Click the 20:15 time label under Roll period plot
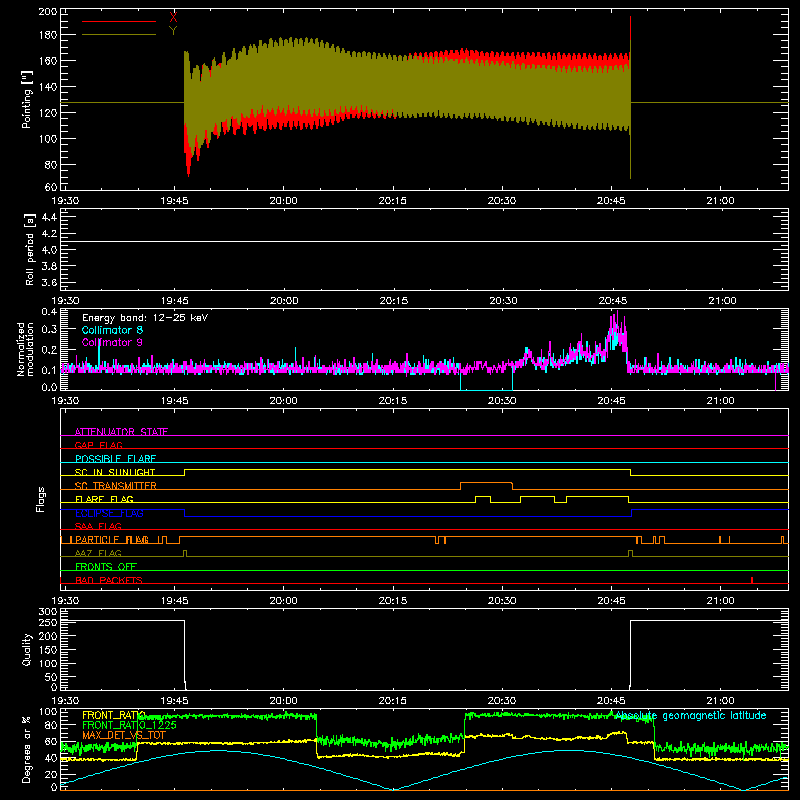This screenshot has width=800, height=800. [393, 301]
